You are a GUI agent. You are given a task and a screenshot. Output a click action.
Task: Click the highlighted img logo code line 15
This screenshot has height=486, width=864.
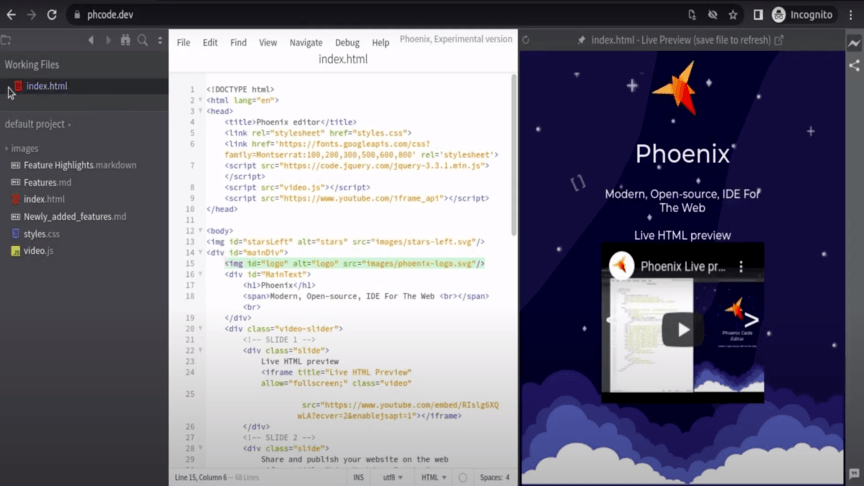pos(354,263)
